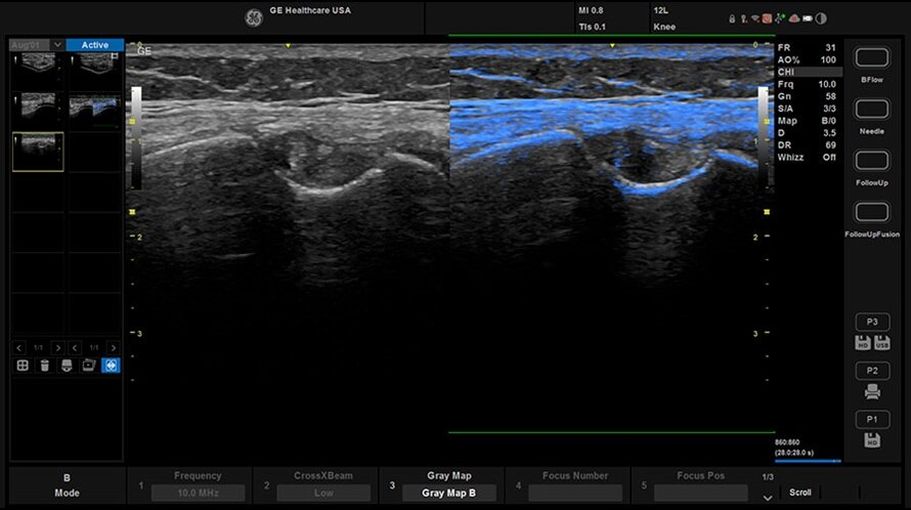Screen dimensions: 911x510
Task: Switch to the Active clipboard tab
Action: (x=95, y=45)
